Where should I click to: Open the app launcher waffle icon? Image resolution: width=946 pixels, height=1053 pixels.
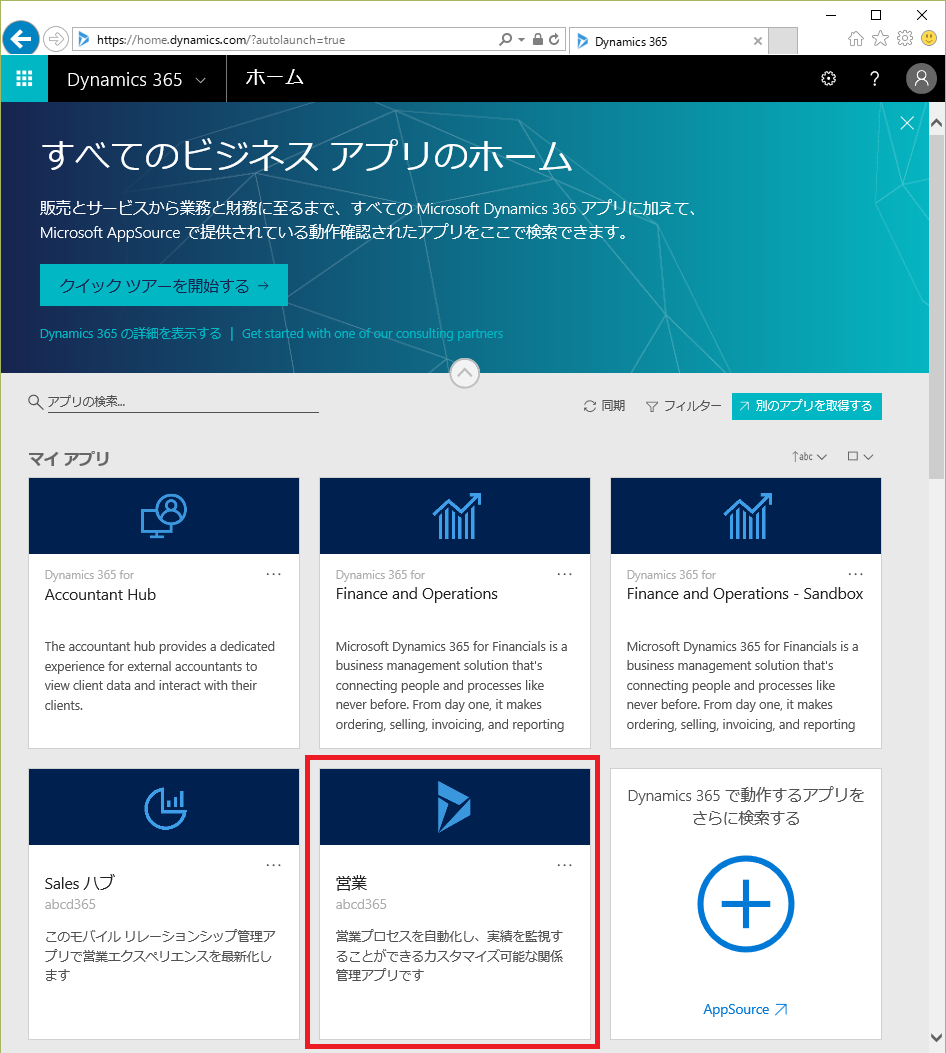[24, 79]
